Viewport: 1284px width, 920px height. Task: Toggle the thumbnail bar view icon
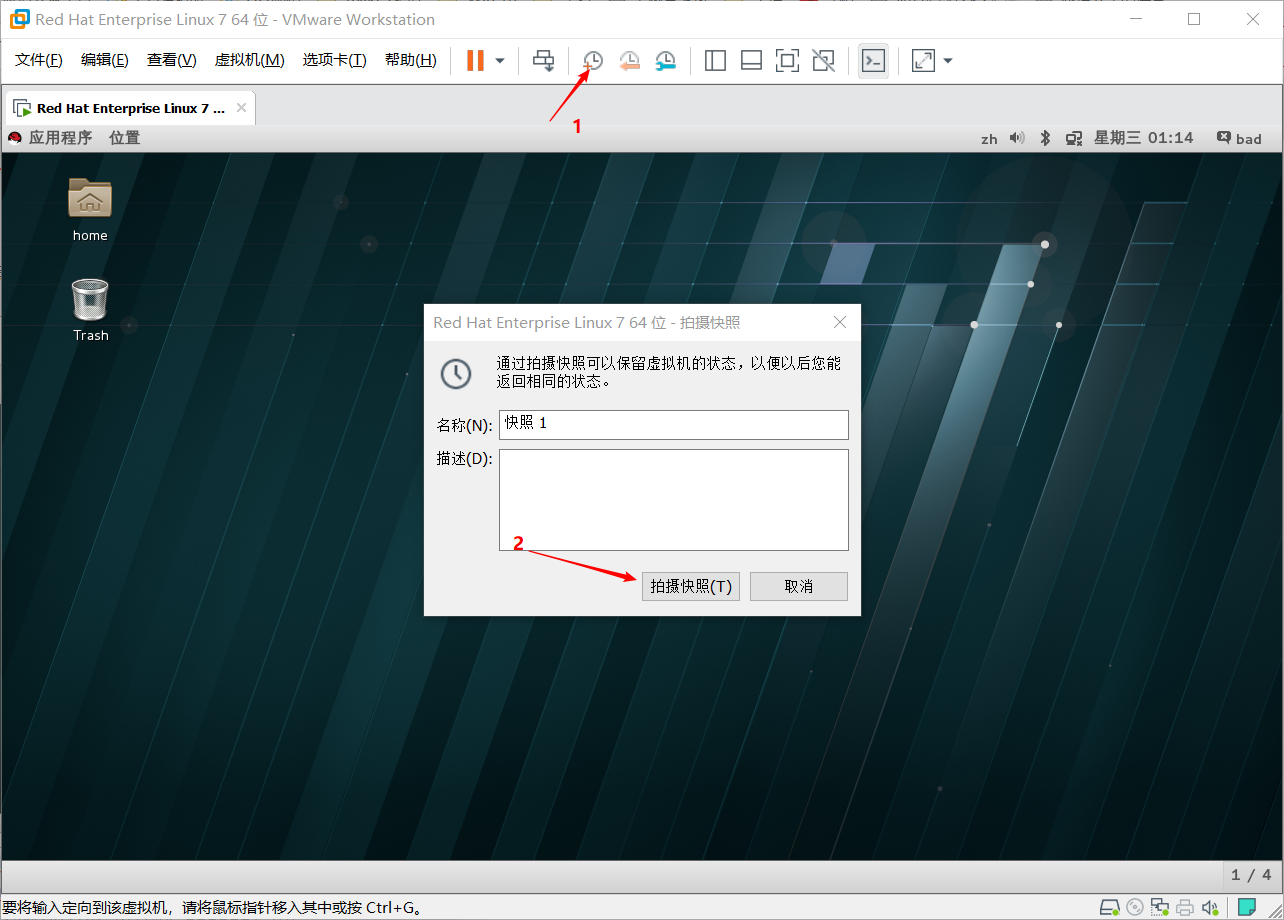tap(751, 61)
